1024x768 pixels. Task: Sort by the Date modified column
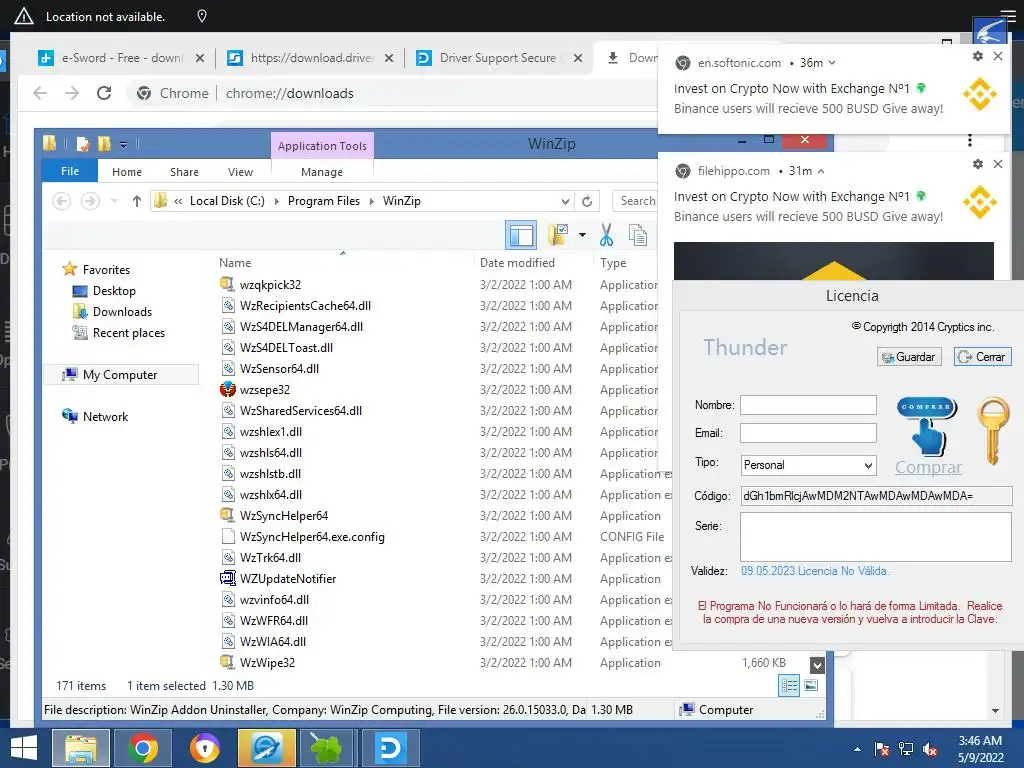pyautogui.click(x=517, y=263)
